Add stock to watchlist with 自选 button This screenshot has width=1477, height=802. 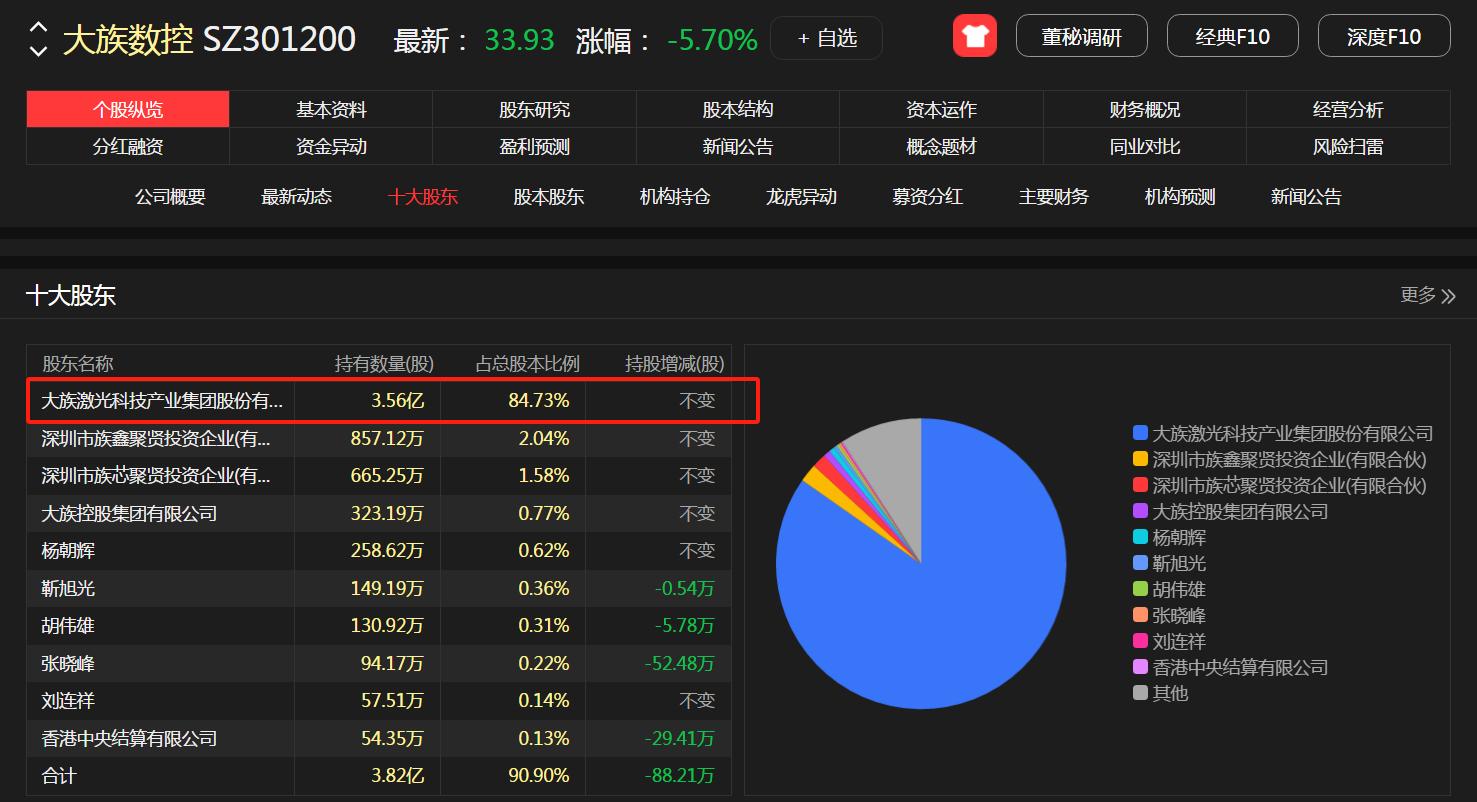point(826,38)
